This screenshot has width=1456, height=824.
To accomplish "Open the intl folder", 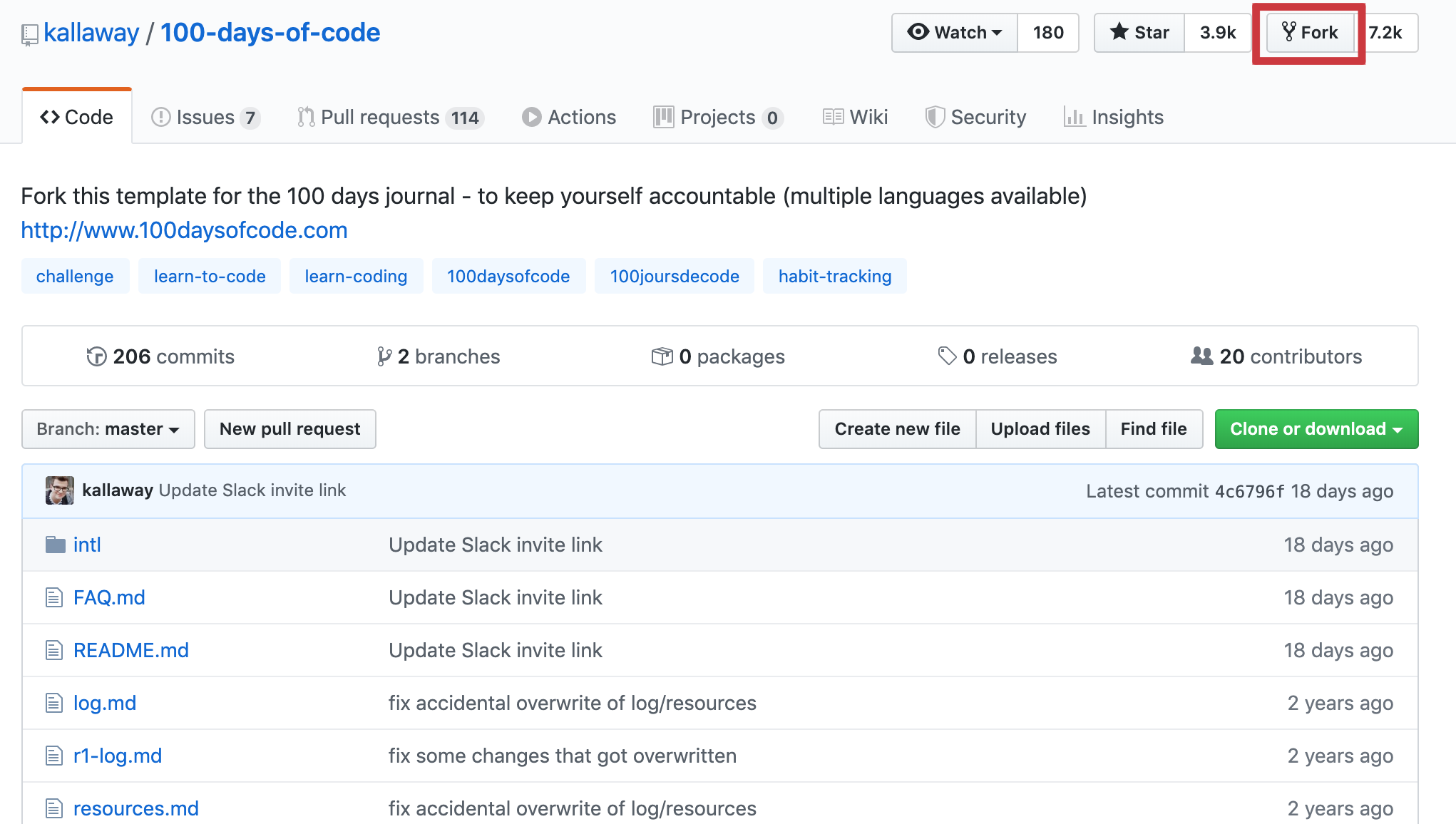I will (87, 545).
